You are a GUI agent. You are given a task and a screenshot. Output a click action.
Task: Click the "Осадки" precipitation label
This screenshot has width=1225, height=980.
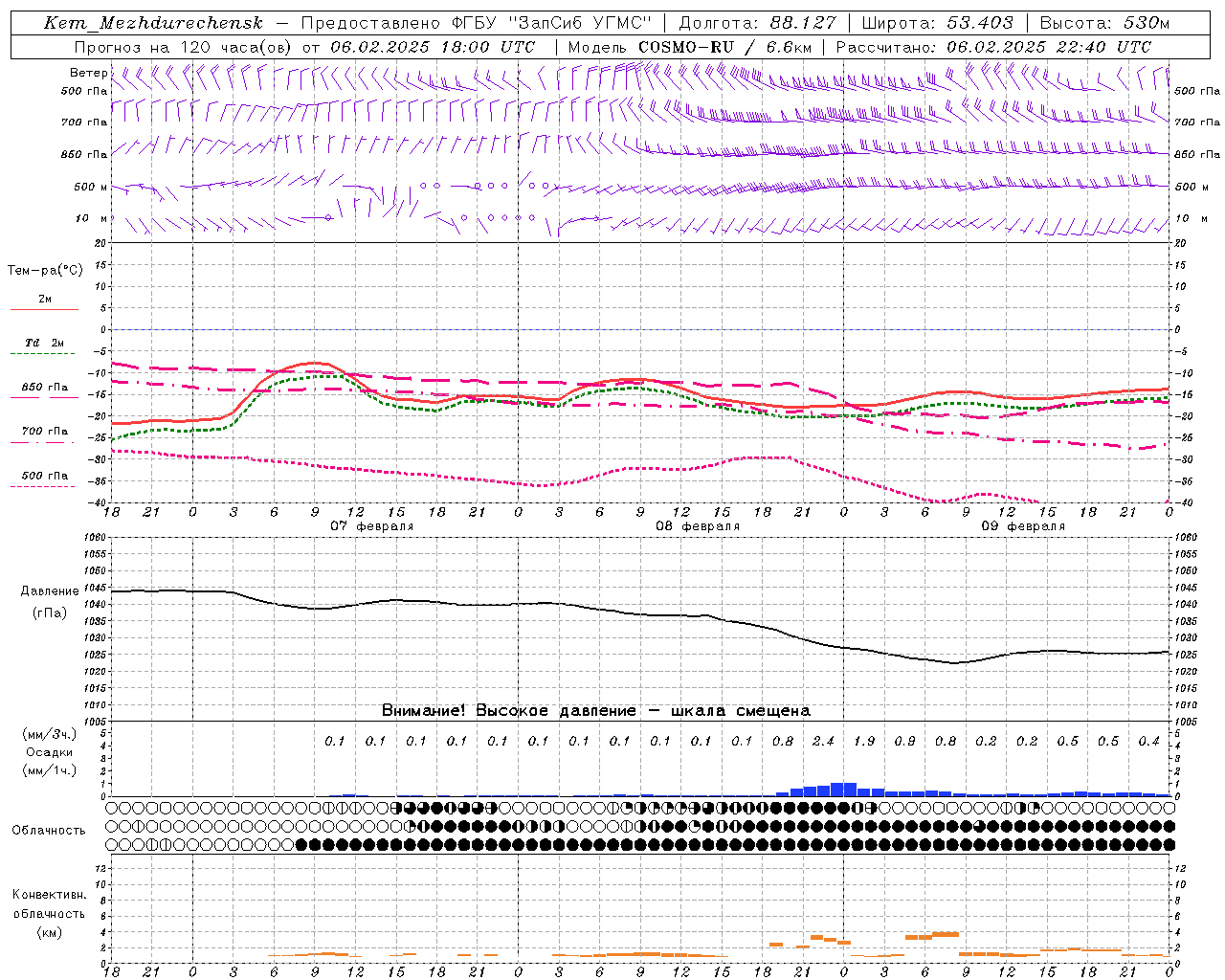(50, 752)
